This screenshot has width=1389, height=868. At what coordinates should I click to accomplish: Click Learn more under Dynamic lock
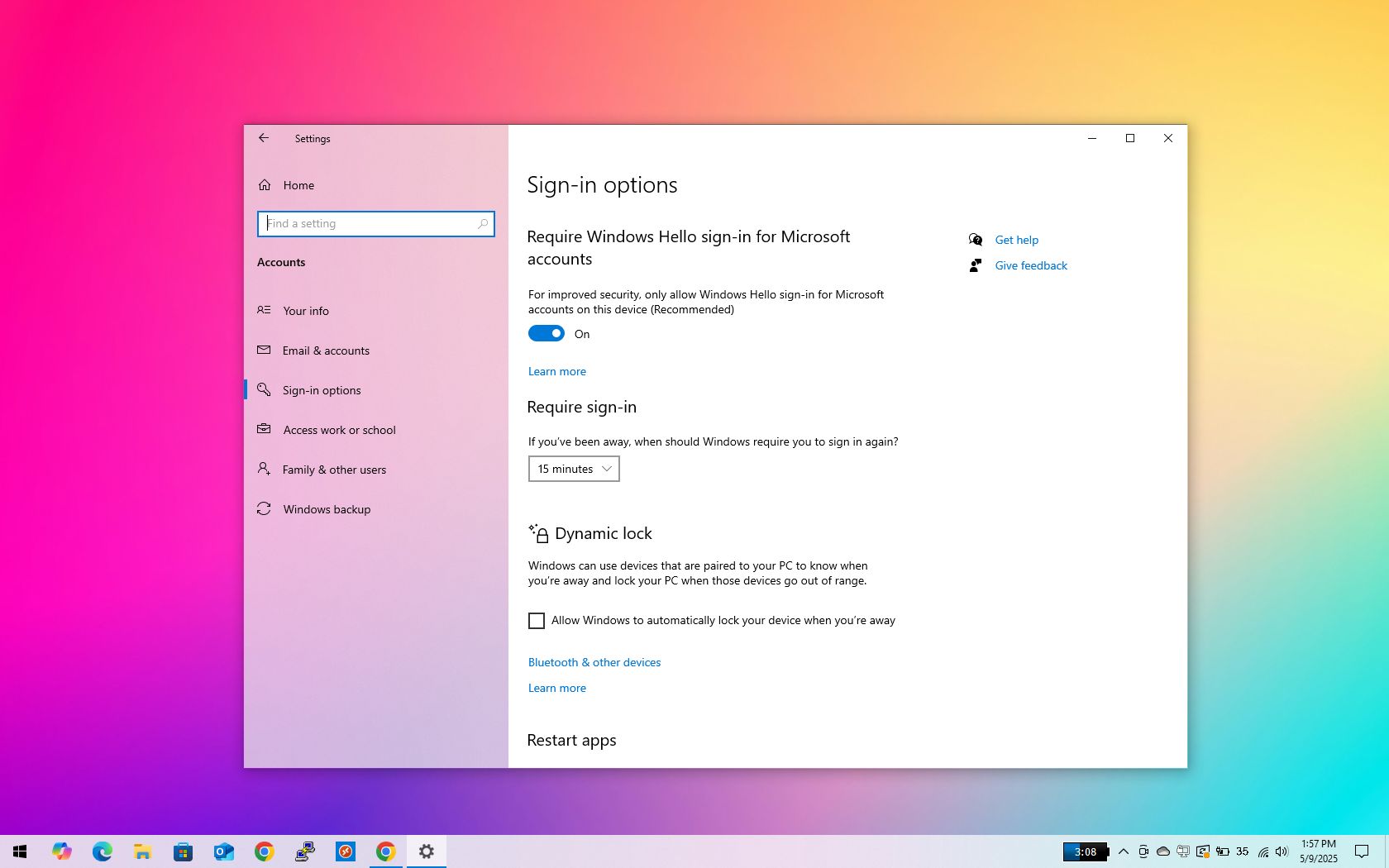[556, 688]
